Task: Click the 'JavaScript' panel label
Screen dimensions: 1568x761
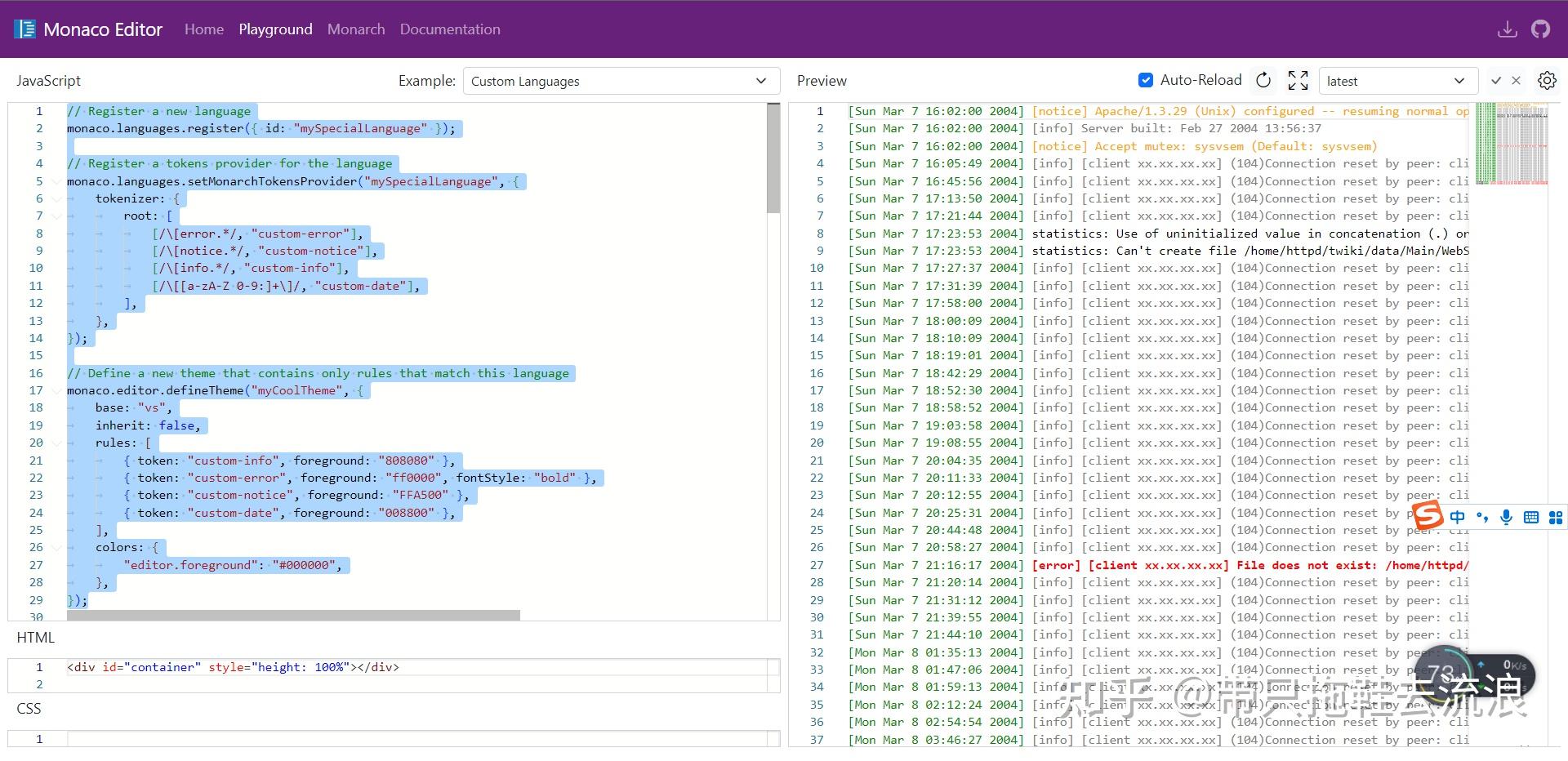Action: tap(48, 81)
